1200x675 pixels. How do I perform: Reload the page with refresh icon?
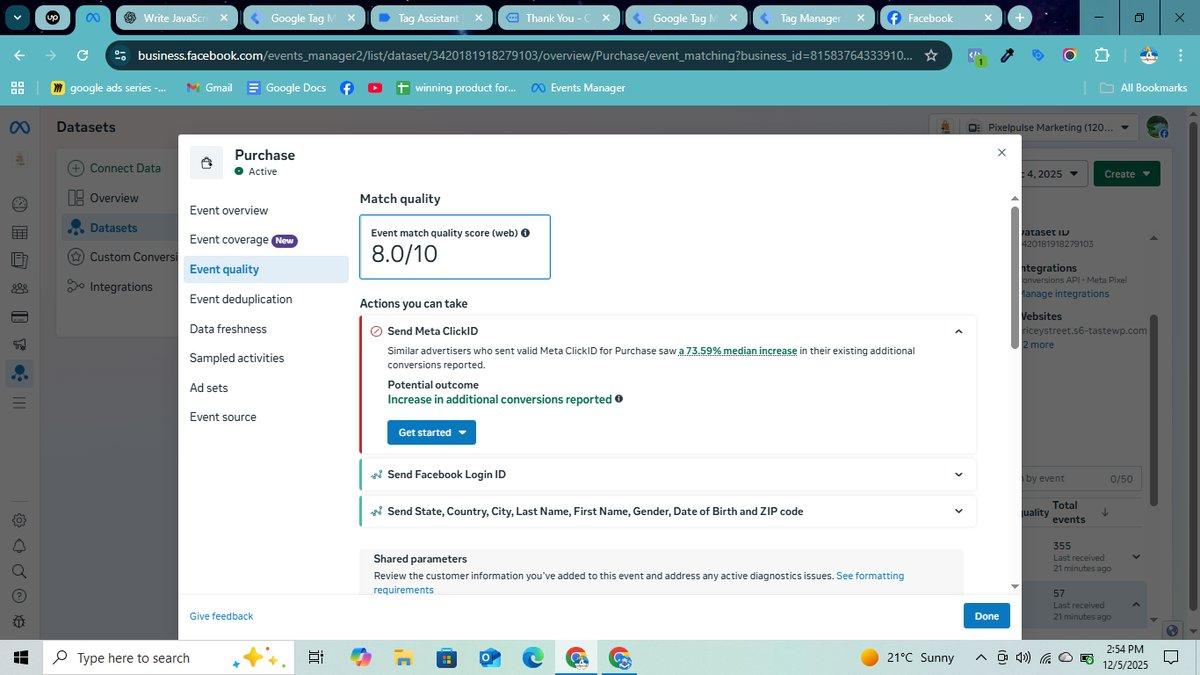pos(82,55)
